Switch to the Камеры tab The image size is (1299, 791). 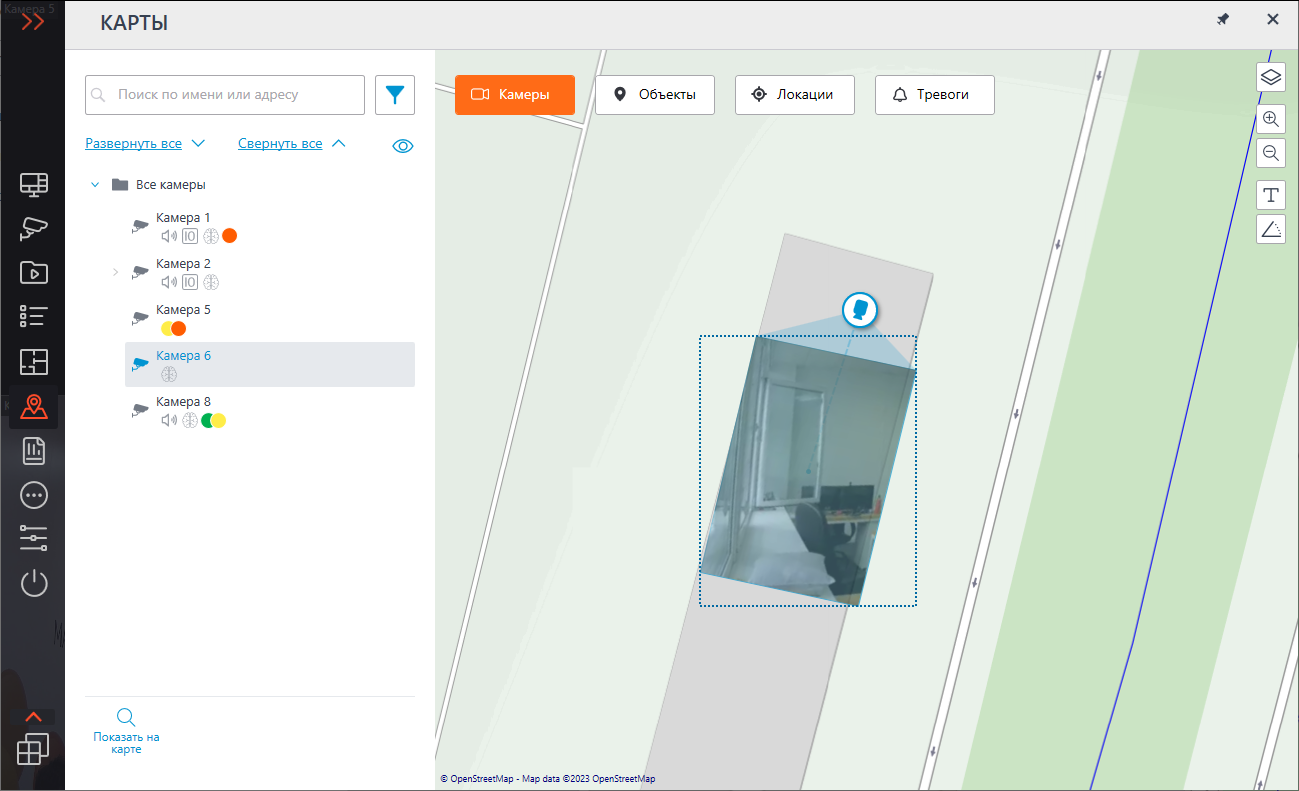pos(515,94)
